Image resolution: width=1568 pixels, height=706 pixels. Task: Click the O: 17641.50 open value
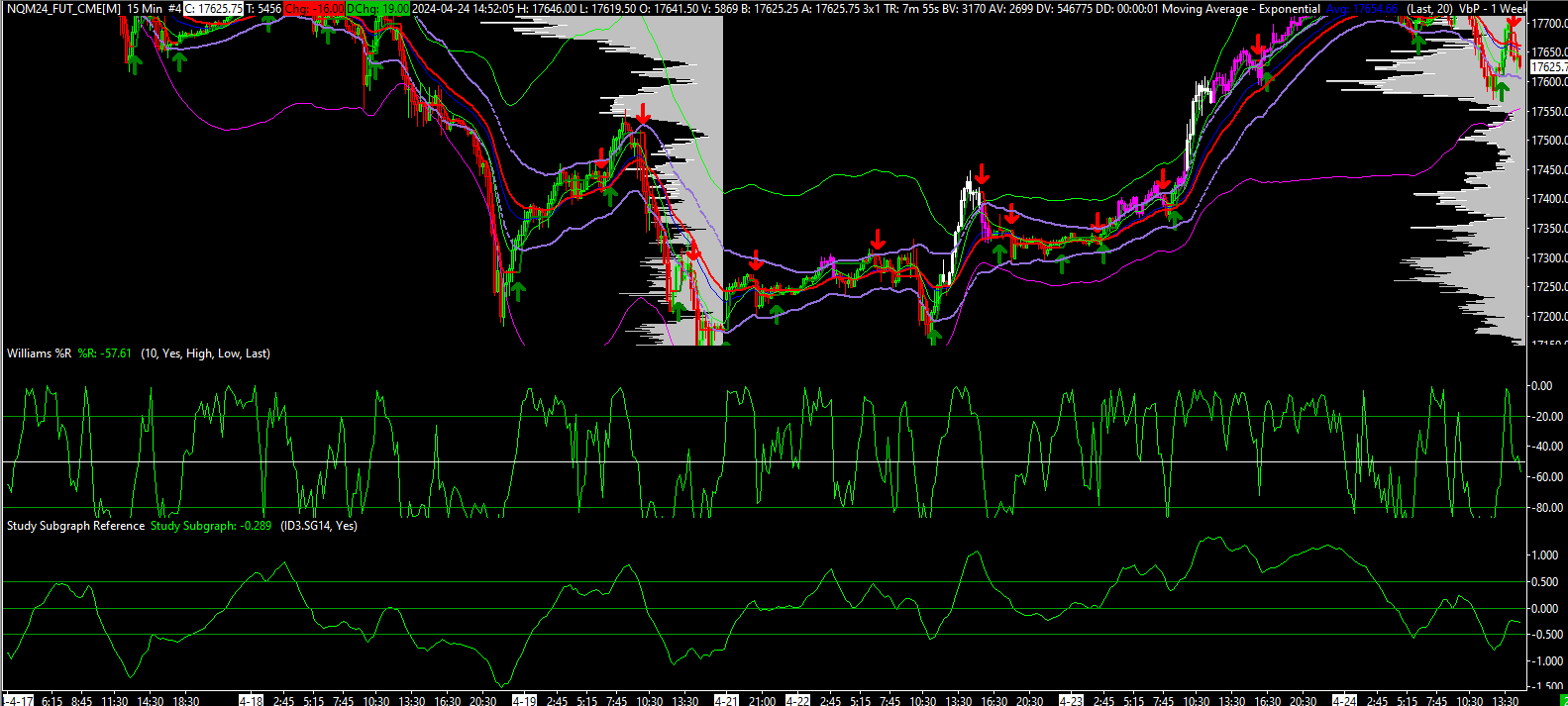click(x=669, y=8)
